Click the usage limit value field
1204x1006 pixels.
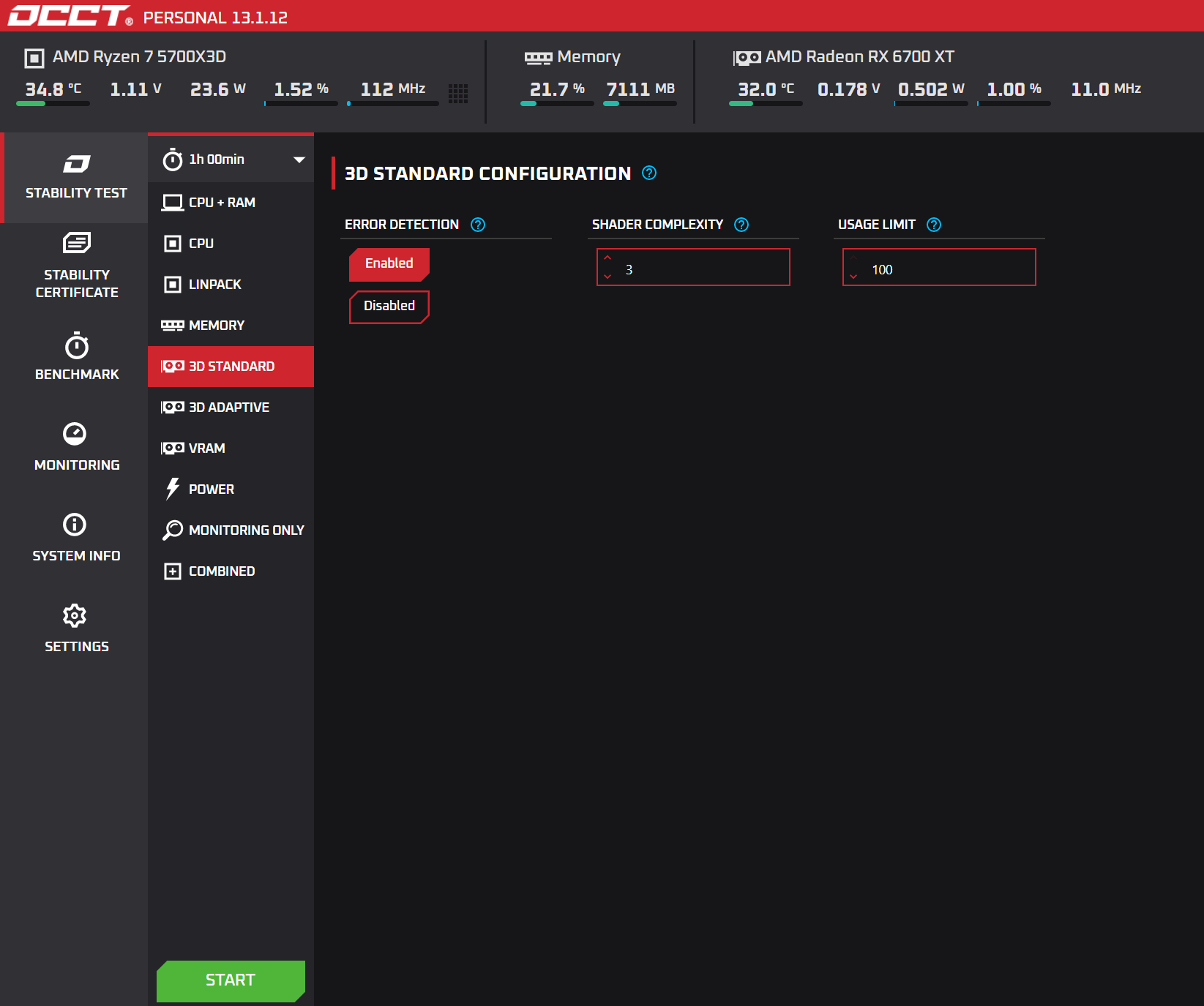939,267
